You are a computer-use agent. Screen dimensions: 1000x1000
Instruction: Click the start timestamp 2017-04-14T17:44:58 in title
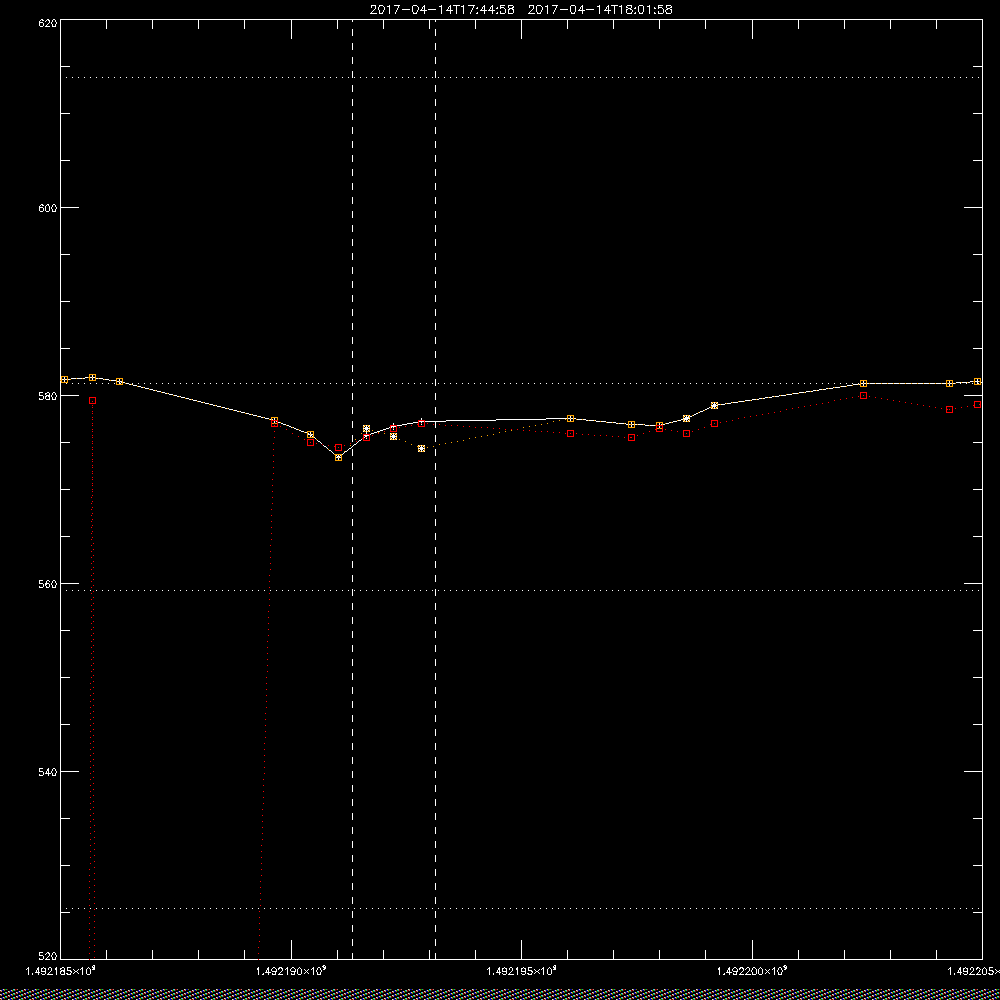pyautogui.click(x=442, y=10)
